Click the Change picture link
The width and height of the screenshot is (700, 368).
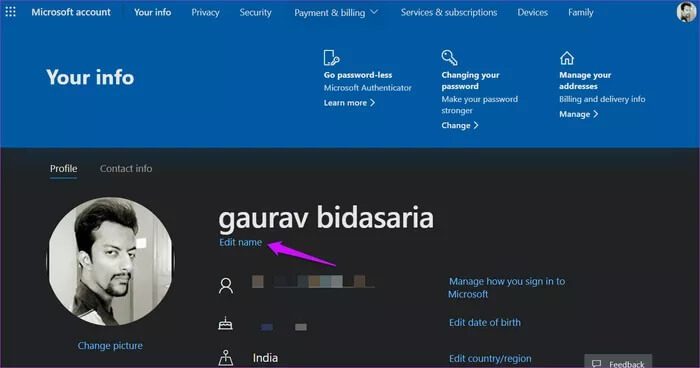110,346
